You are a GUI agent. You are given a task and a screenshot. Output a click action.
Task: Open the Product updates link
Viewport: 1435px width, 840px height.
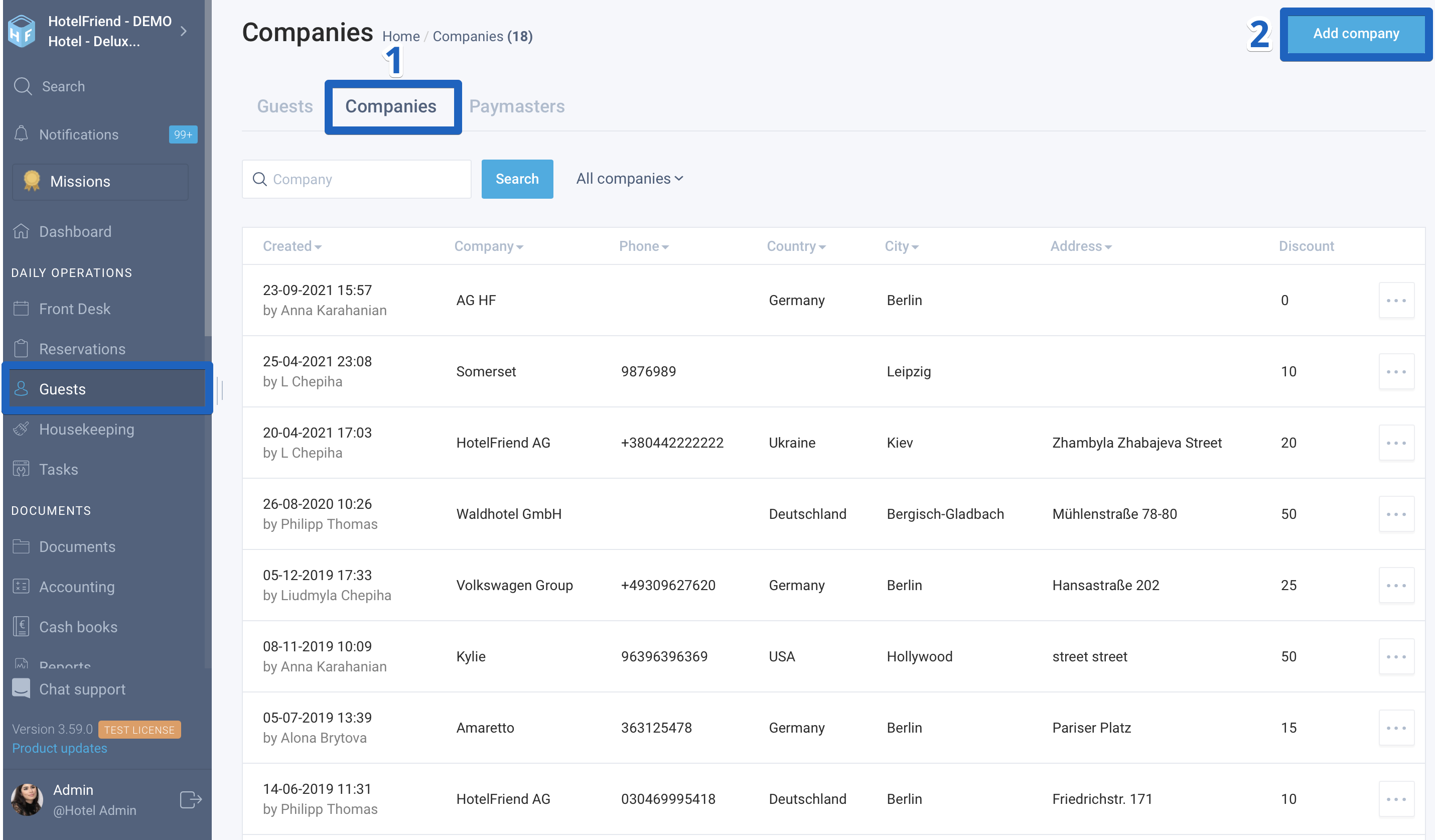(59, 748)
